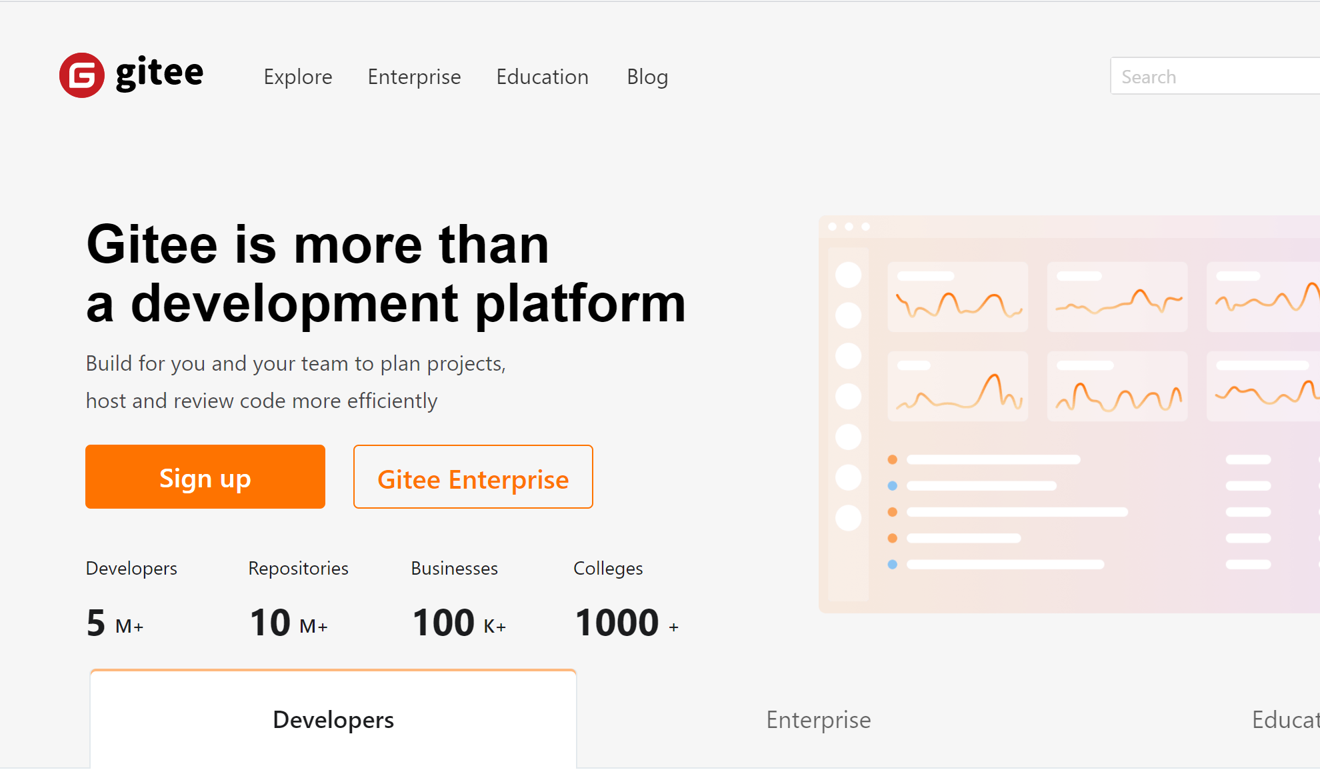
Task: Click the gitee wordmark in the header
Action: (x=159, y=74)
